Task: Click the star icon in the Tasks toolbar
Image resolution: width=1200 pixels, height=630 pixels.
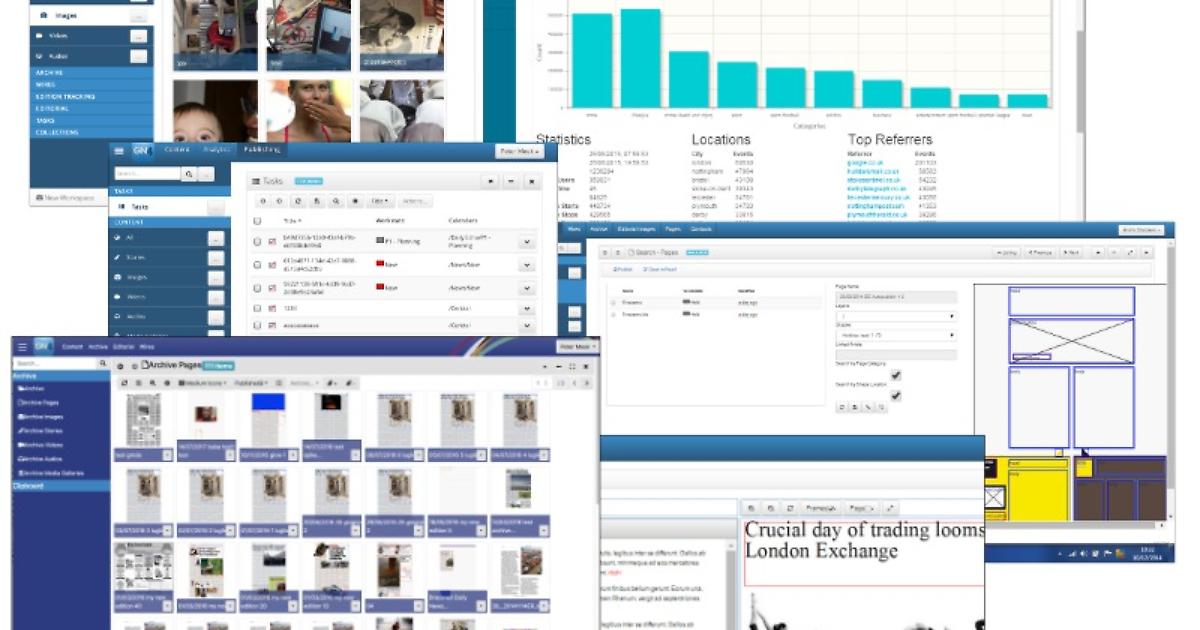Action: pyautogui.click(x=354, y=201)
